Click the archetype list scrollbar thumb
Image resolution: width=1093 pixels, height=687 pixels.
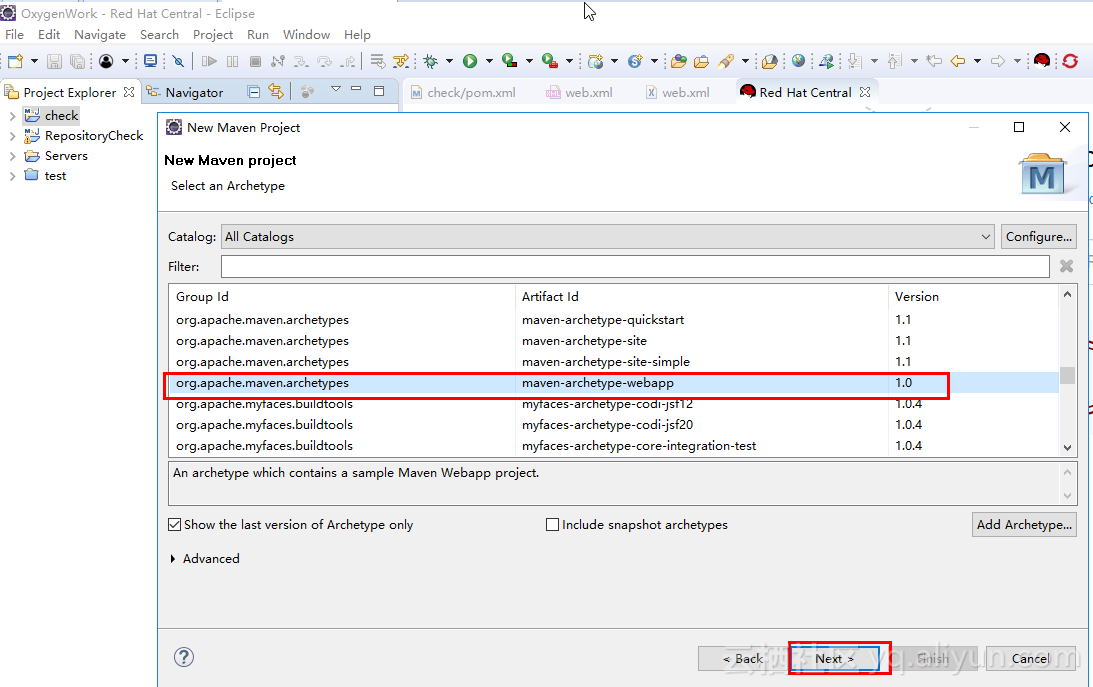pyautogui.click(x=1067, y=376)
